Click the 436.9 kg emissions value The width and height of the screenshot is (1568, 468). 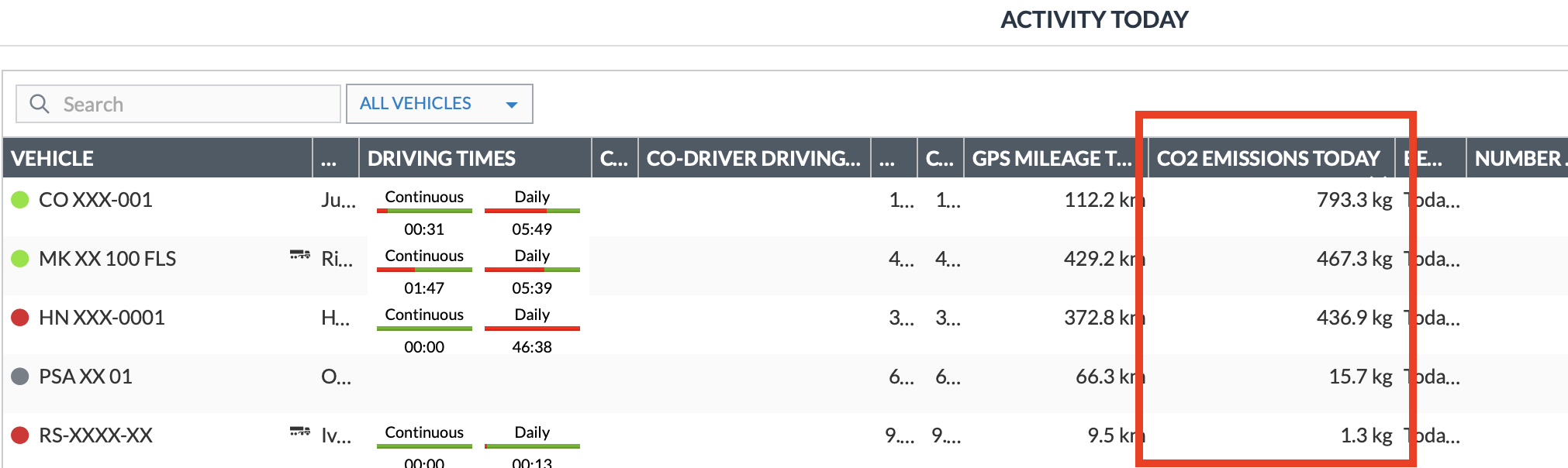click(x=1354, y=318)
